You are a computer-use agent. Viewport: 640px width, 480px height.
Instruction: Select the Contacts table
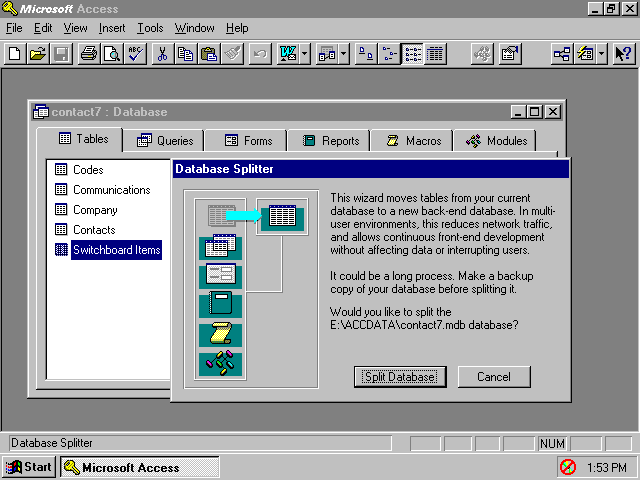click(85, 230)
